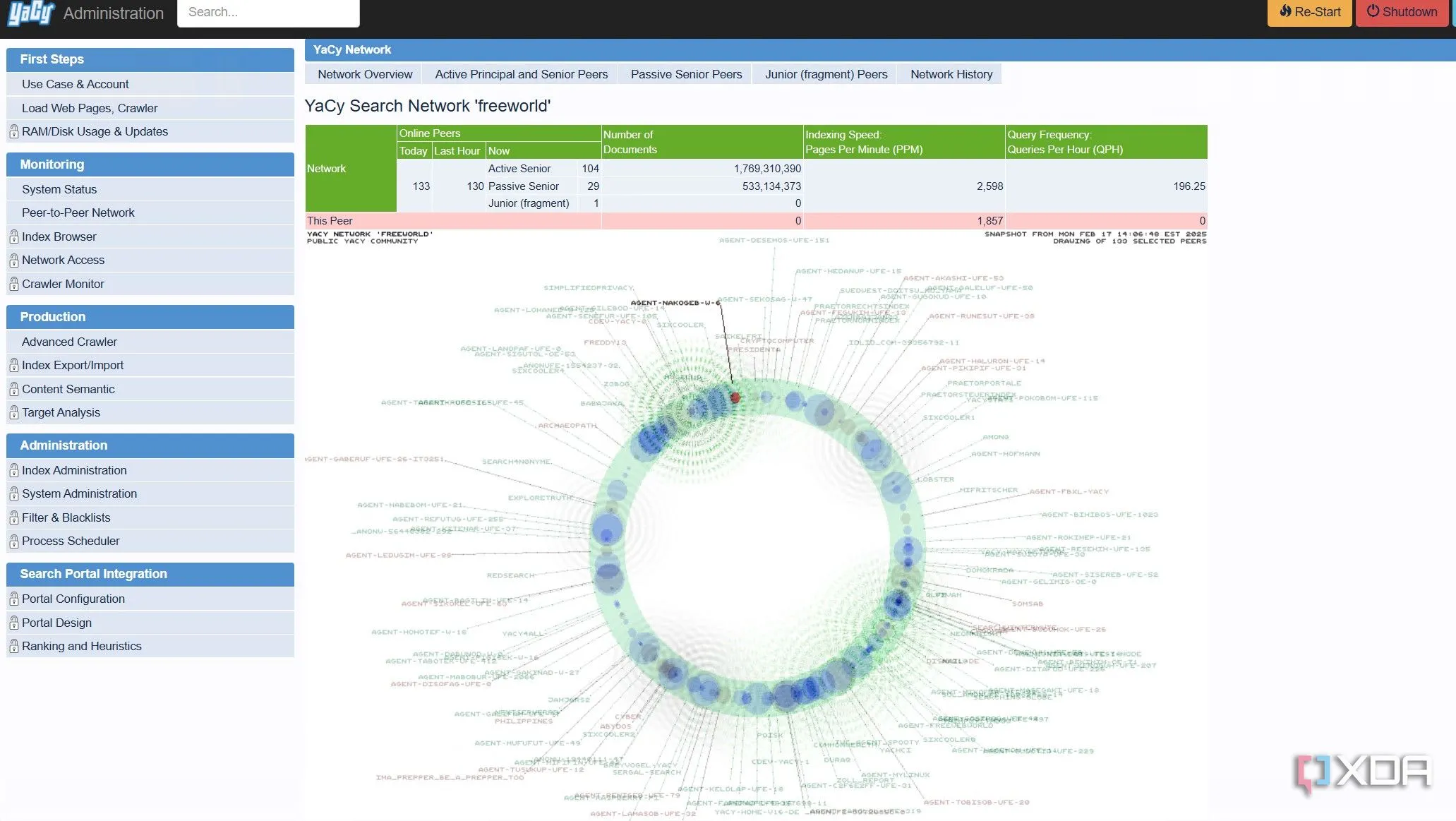This screenshot has height=821, width=1456.
Task: Select Active Principal and Senior Peers tab
Action: click(x=521, y=74)
